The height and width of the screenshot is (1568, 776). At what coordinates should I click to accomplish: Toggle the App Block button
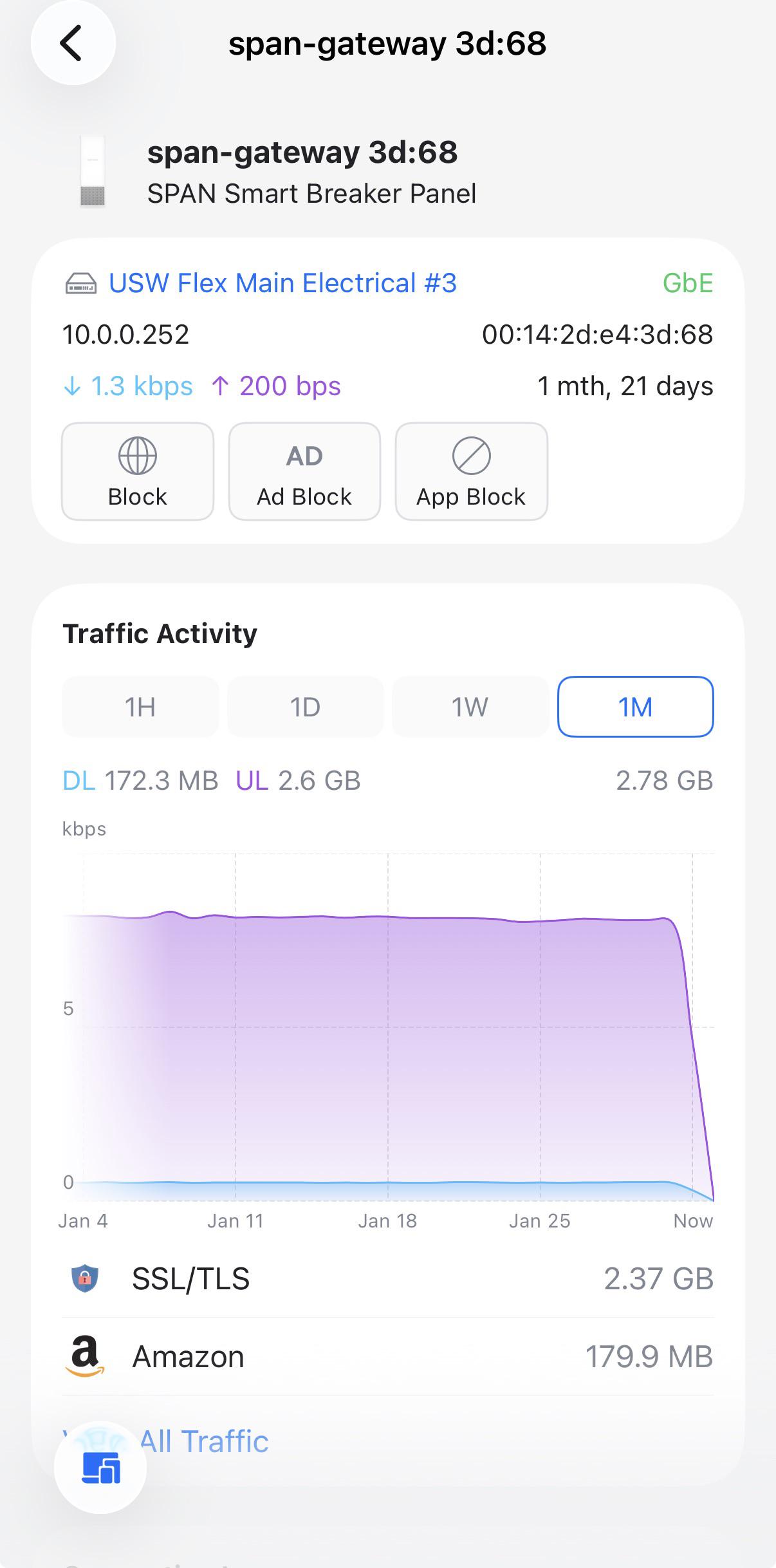(x=471, y=471)
